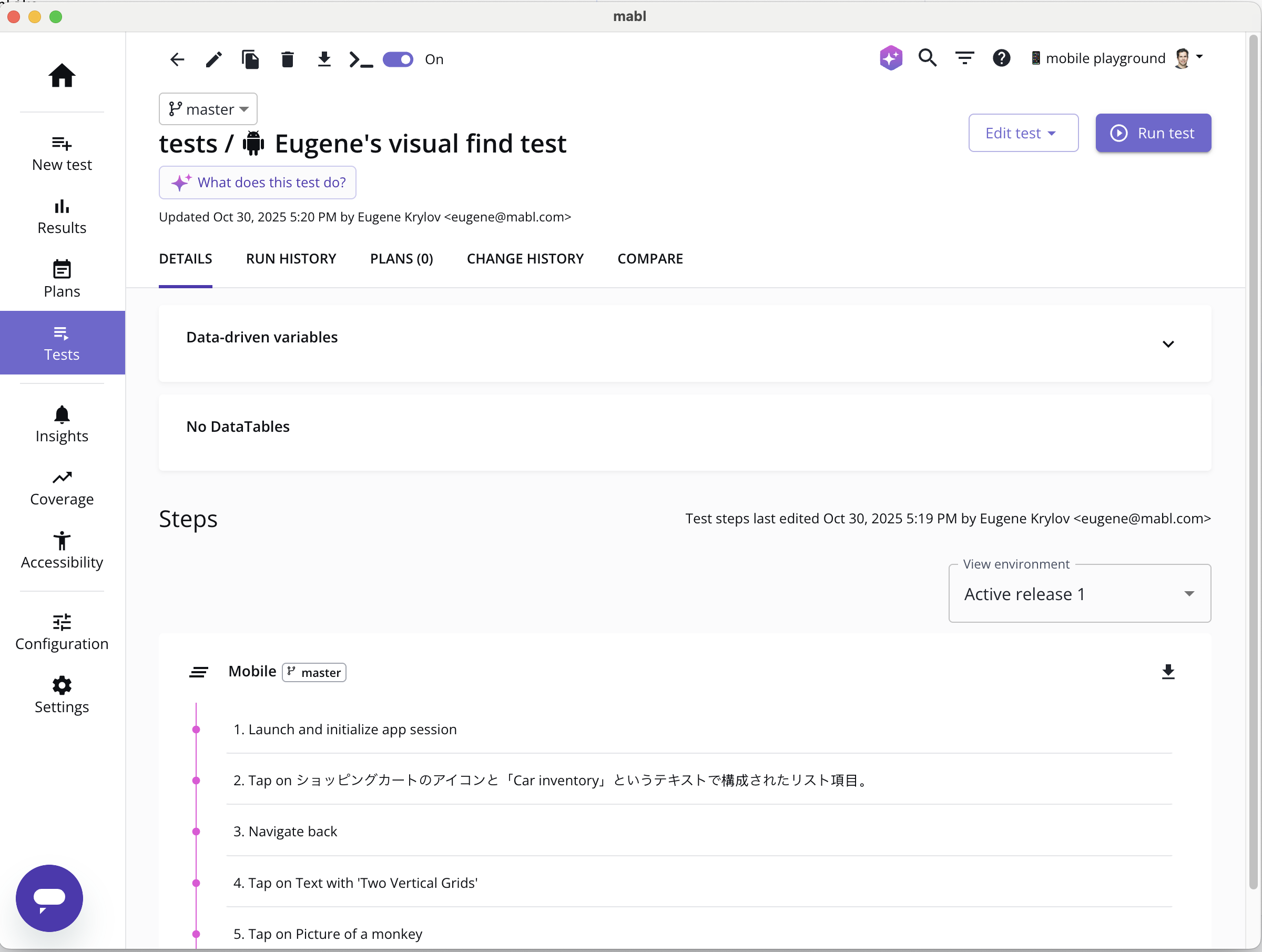Viewport: 1262px width, 952px height.
Task: Open the chat widget bubble
Action: coord(49,898)
